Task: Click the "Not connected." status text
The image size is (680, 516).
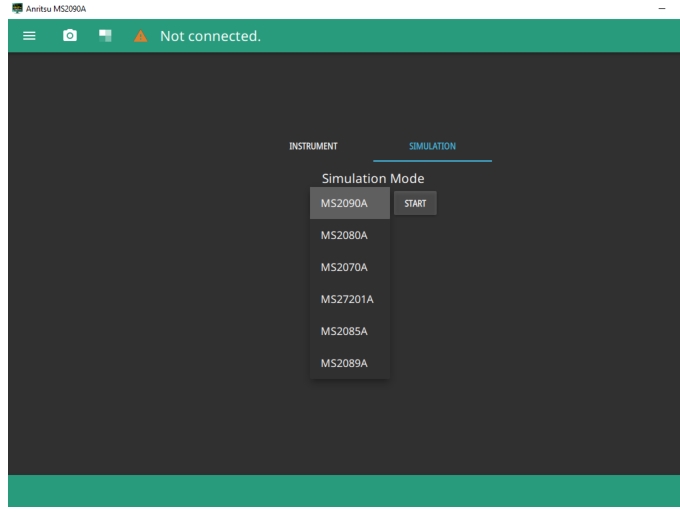Action: pos(210,36)
